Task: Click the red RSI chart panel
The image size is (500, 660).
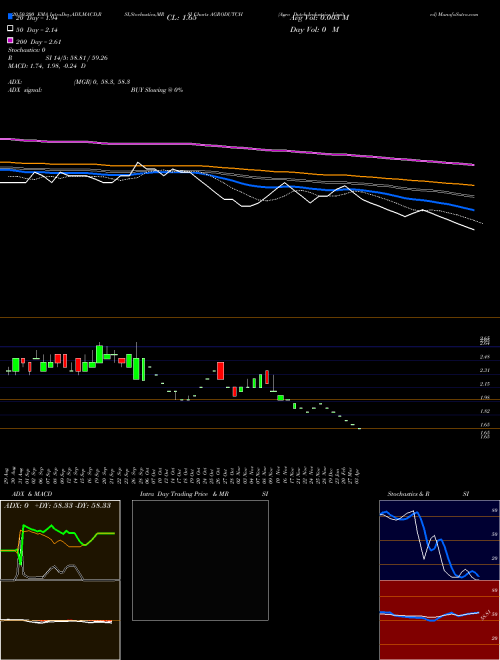Action: pyautogui.click(x=439, y=620)
